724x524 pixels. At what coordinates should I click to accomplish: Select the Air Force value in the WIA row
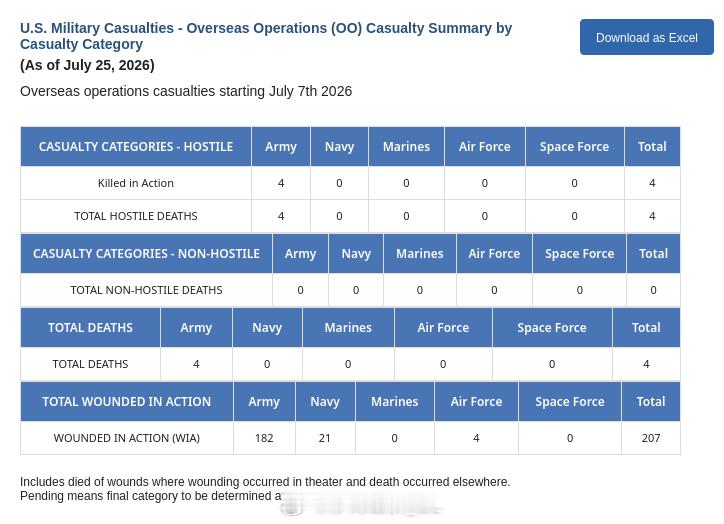(x=476, y=438)
